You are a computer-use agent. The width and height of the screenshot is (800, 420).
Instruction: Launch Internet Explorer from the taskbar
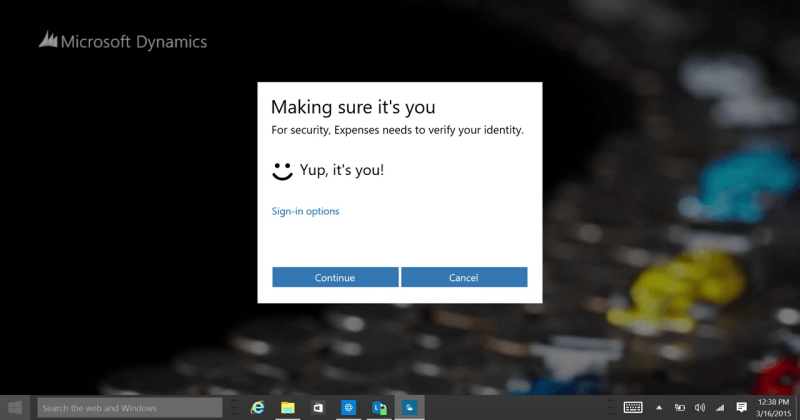(258, 407)
